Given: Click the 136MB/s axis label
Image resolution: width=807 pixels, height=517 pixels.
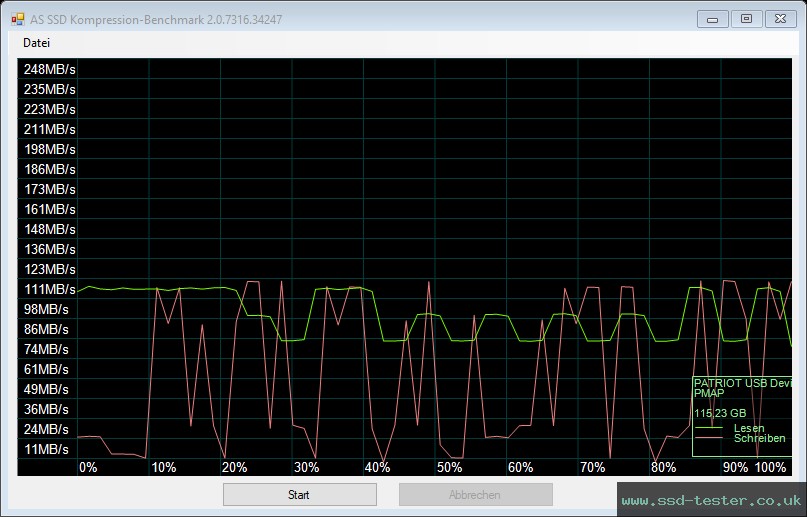Looking at the screenshot, I should pyautogui.click(x=49, y=249).
